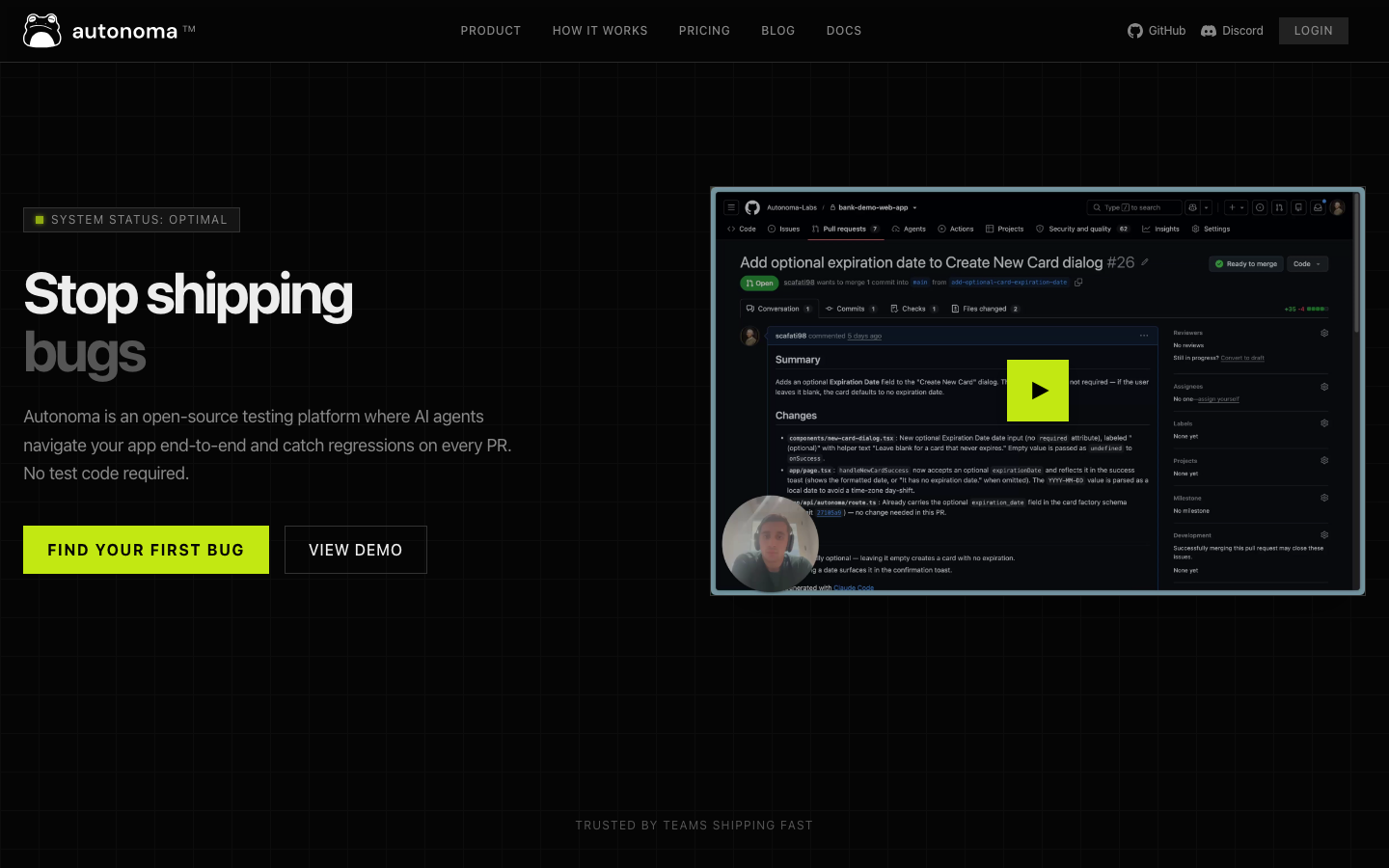
Task: Click the Autonoma frog logo
Action: pyautogui.click(x=42, y=31)
